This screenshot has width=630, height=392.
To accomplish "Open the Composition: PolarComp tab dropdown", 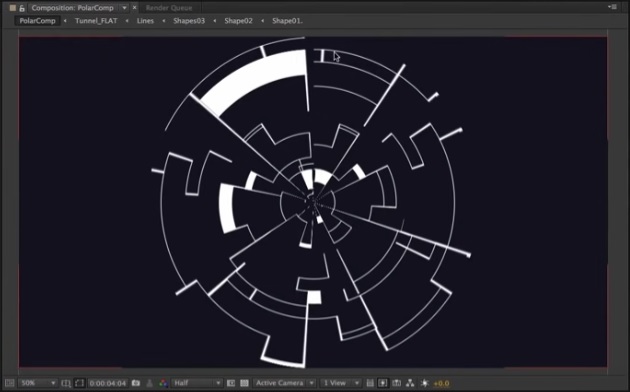I will pyautogui.click(x=125, y=8).
